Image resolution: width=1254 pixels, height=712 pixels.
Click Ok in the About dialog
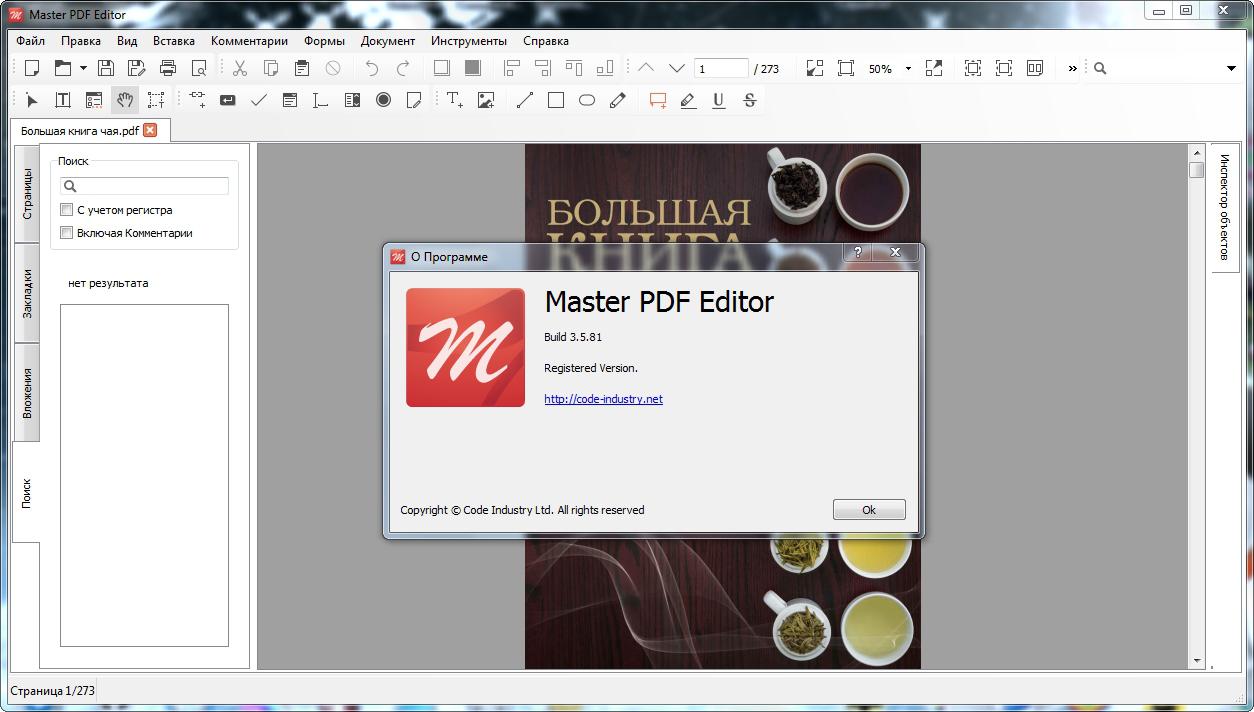point(869,510)
